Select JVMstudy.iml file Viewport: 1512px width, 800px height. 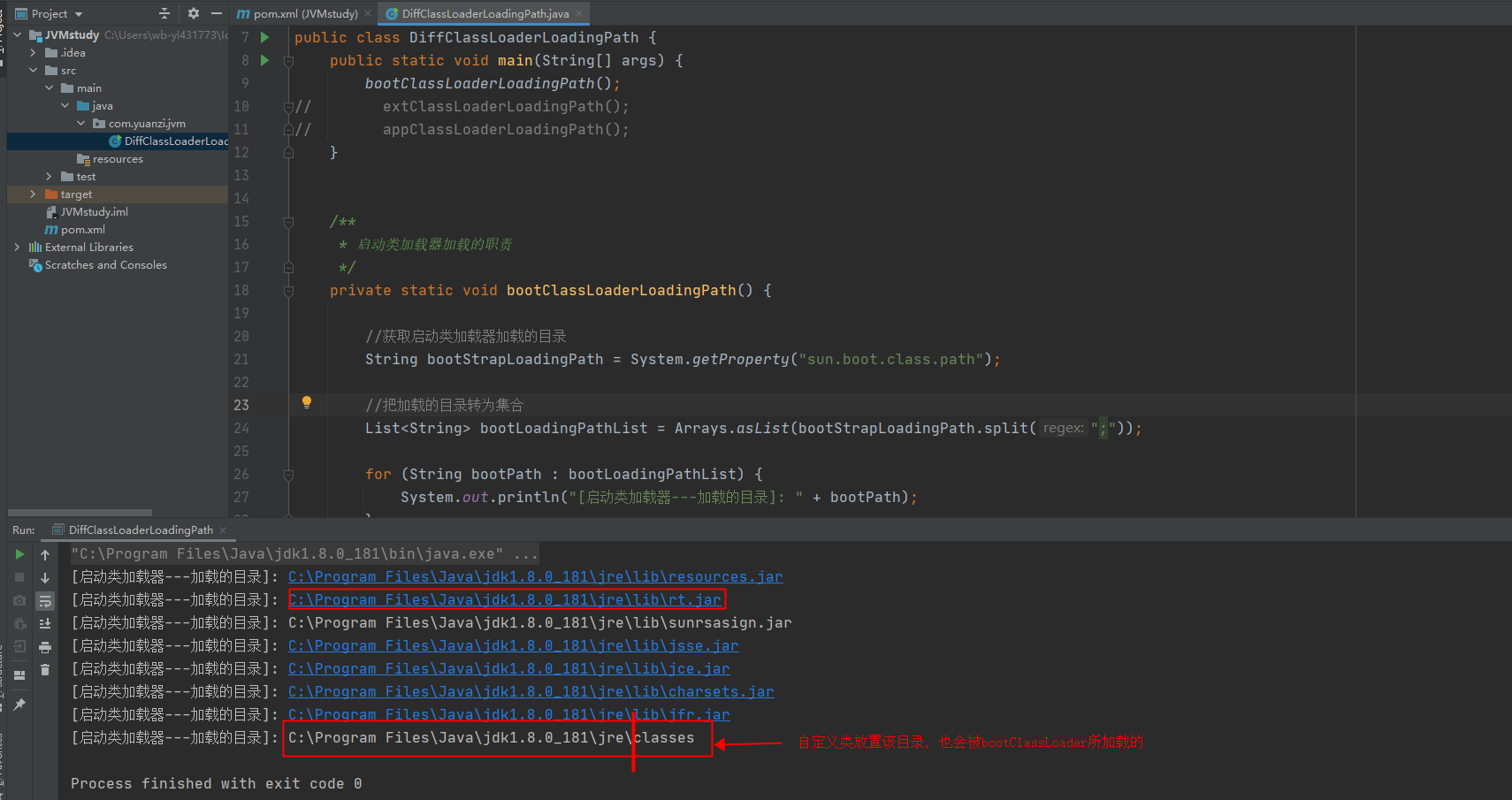point(87,212)
